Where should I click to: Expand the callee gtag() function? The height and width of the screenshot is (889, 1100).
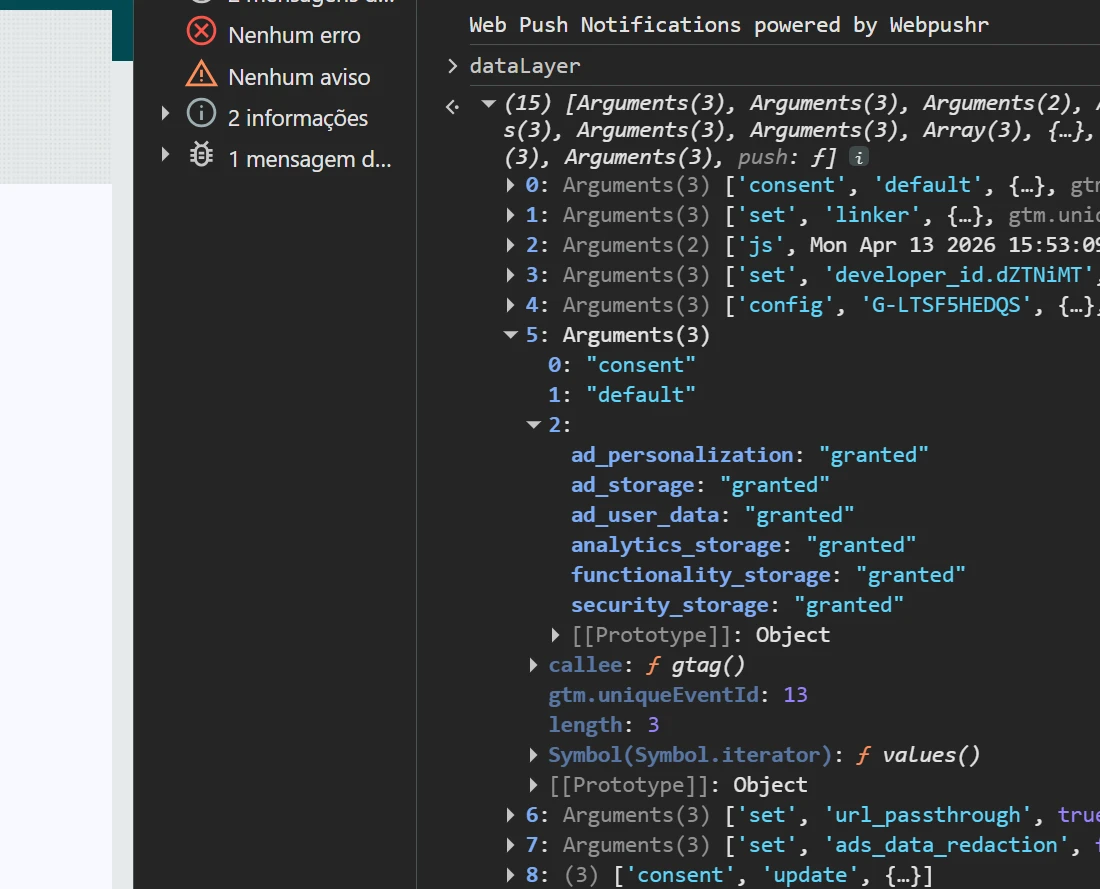click(534, 665)
